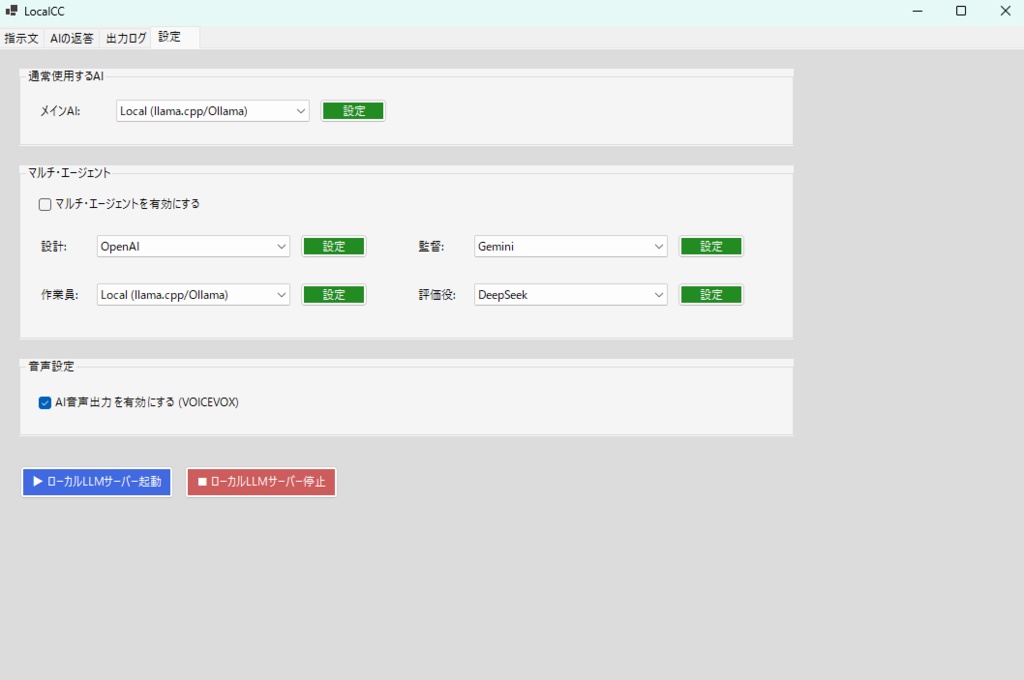The width and height of the screenshot is (1024, 680).
Task: Switch to the 指示文 tab
Action: tap(21, 37)
